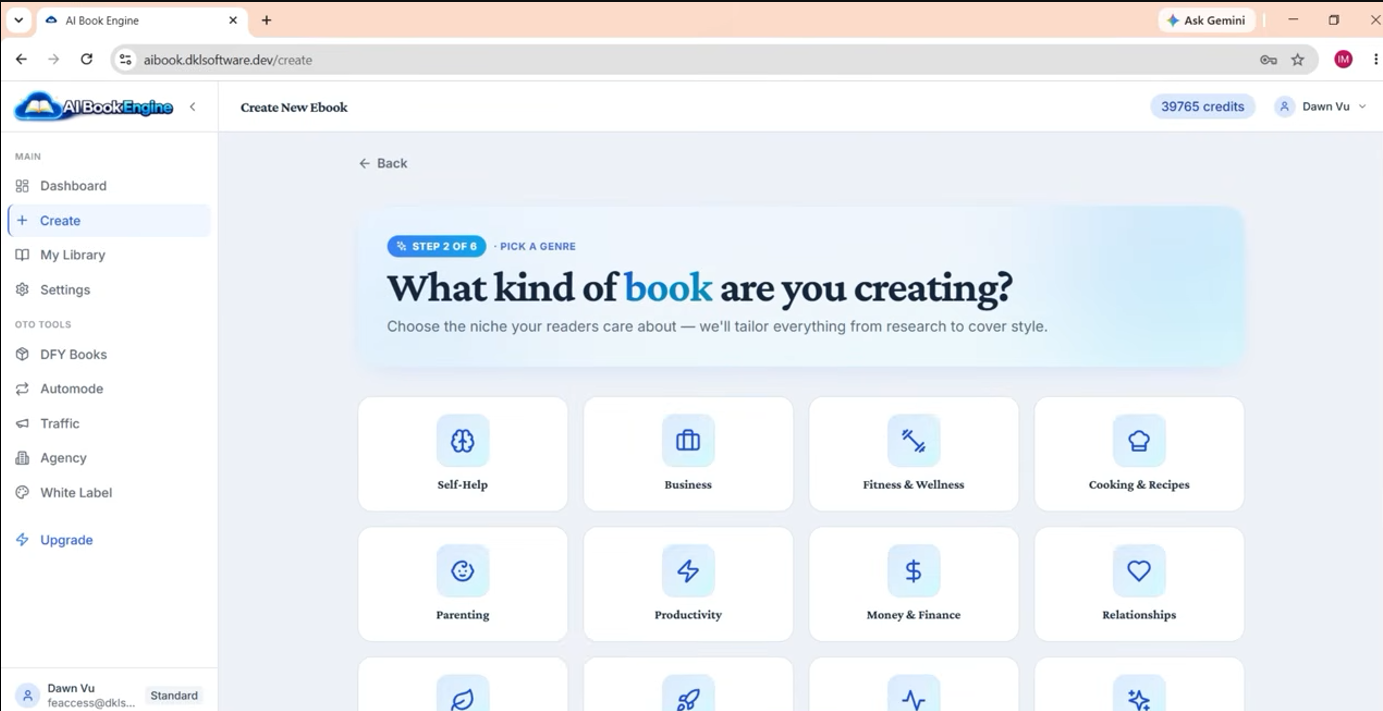This screenshot has height=711, width=1383.
Task: Click the AI Book Engine browser tab
Action: [143, 20]
